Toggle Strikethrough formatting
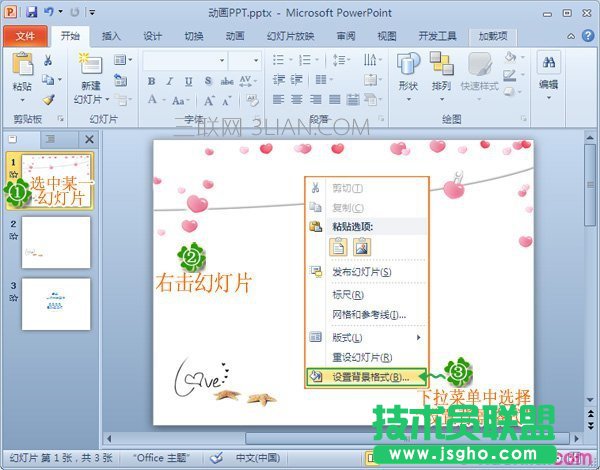The image size is (600, 470). click(x=227, y=81)
